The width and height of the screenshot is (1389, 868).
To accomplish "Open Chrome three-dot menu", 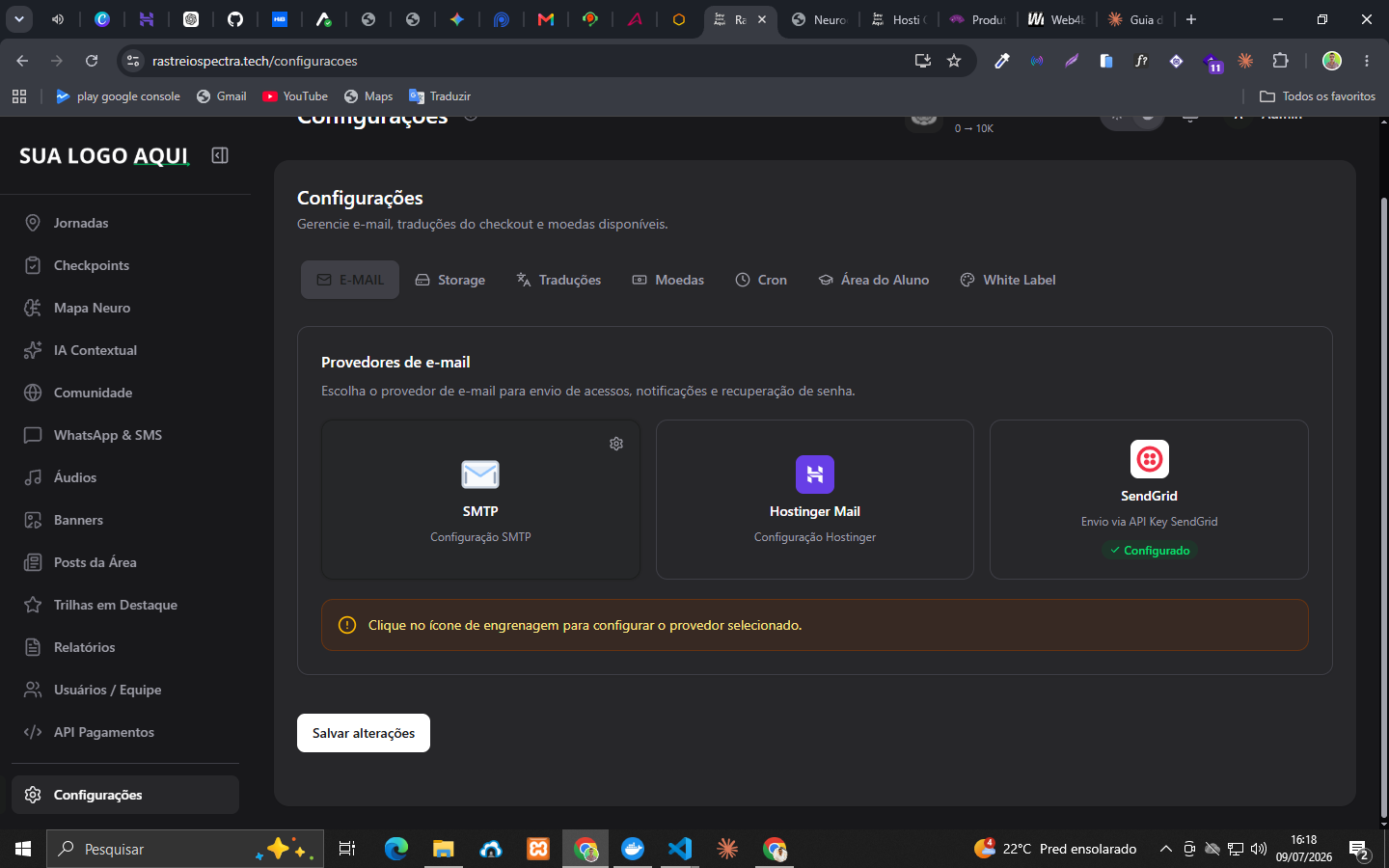I will [x=1367, y=61].
